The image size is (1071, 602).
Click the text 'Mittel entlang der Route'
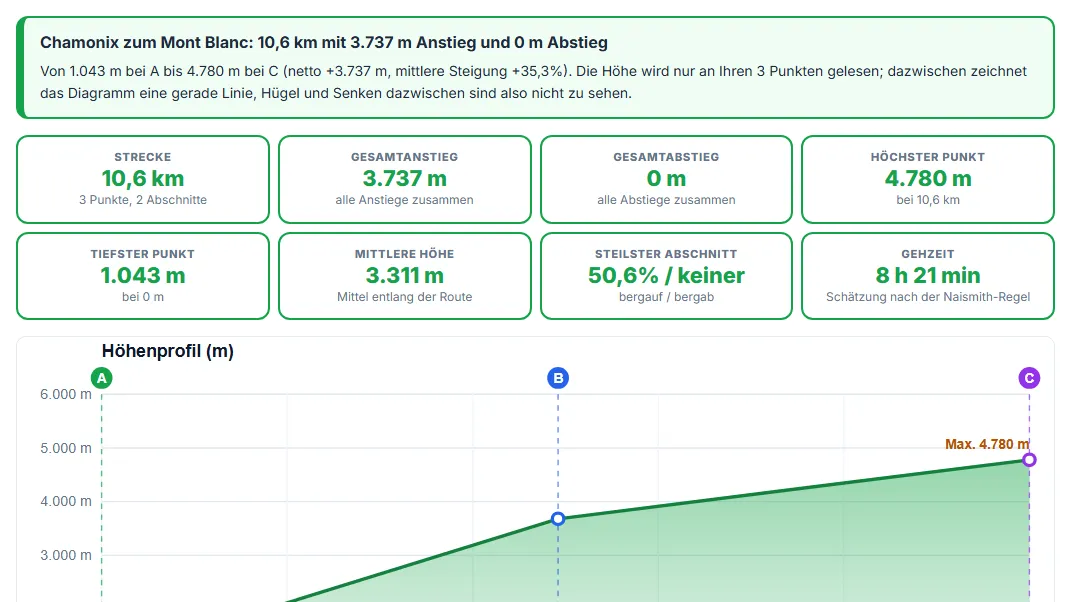[x=404, y=297]
